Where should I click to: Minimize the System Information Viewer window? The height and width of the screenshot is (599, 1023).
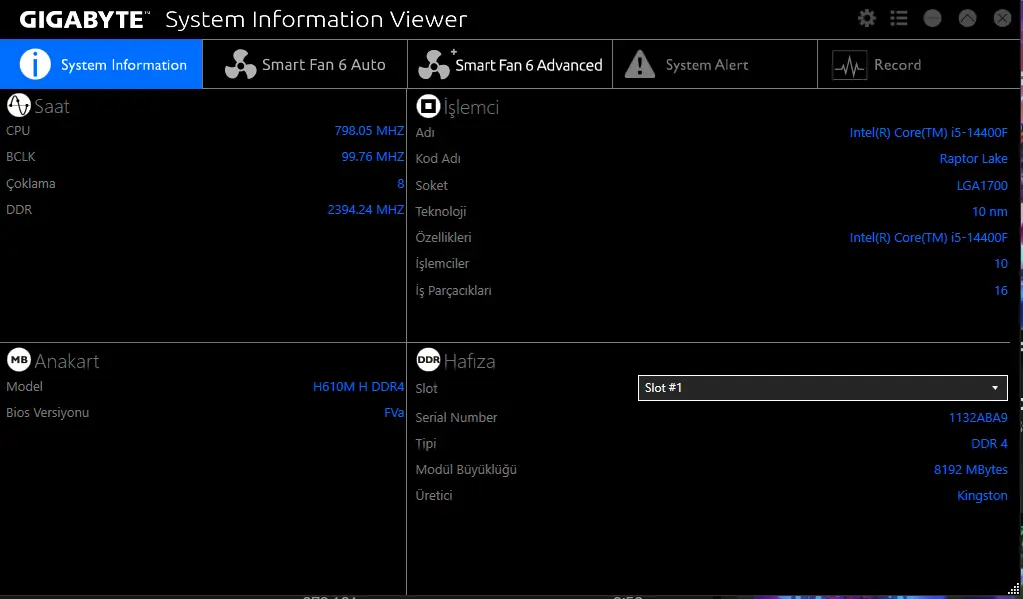click(x=932, y=18)
